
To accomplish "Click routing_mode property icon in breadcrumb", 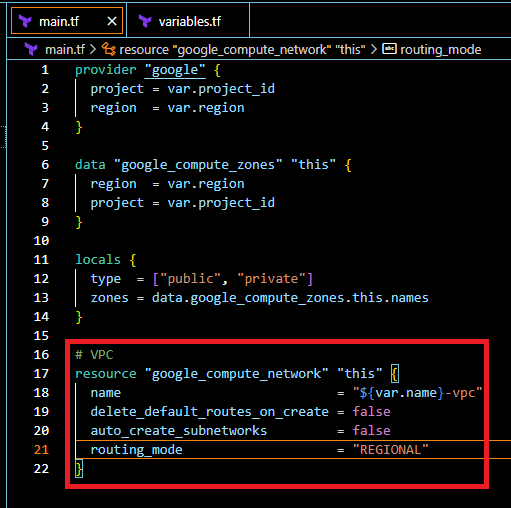I will (x=389, y=49).
